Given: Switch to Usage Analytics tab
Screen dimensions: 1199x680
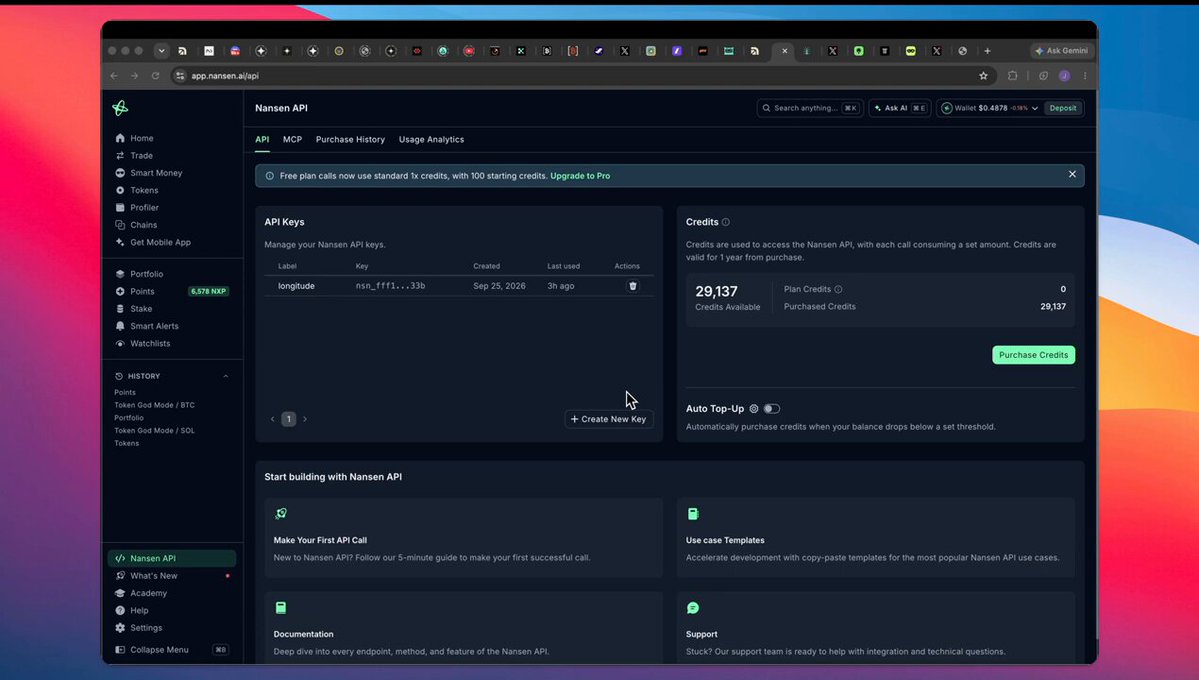Looking at the screenshot, I should click(431, 139).
